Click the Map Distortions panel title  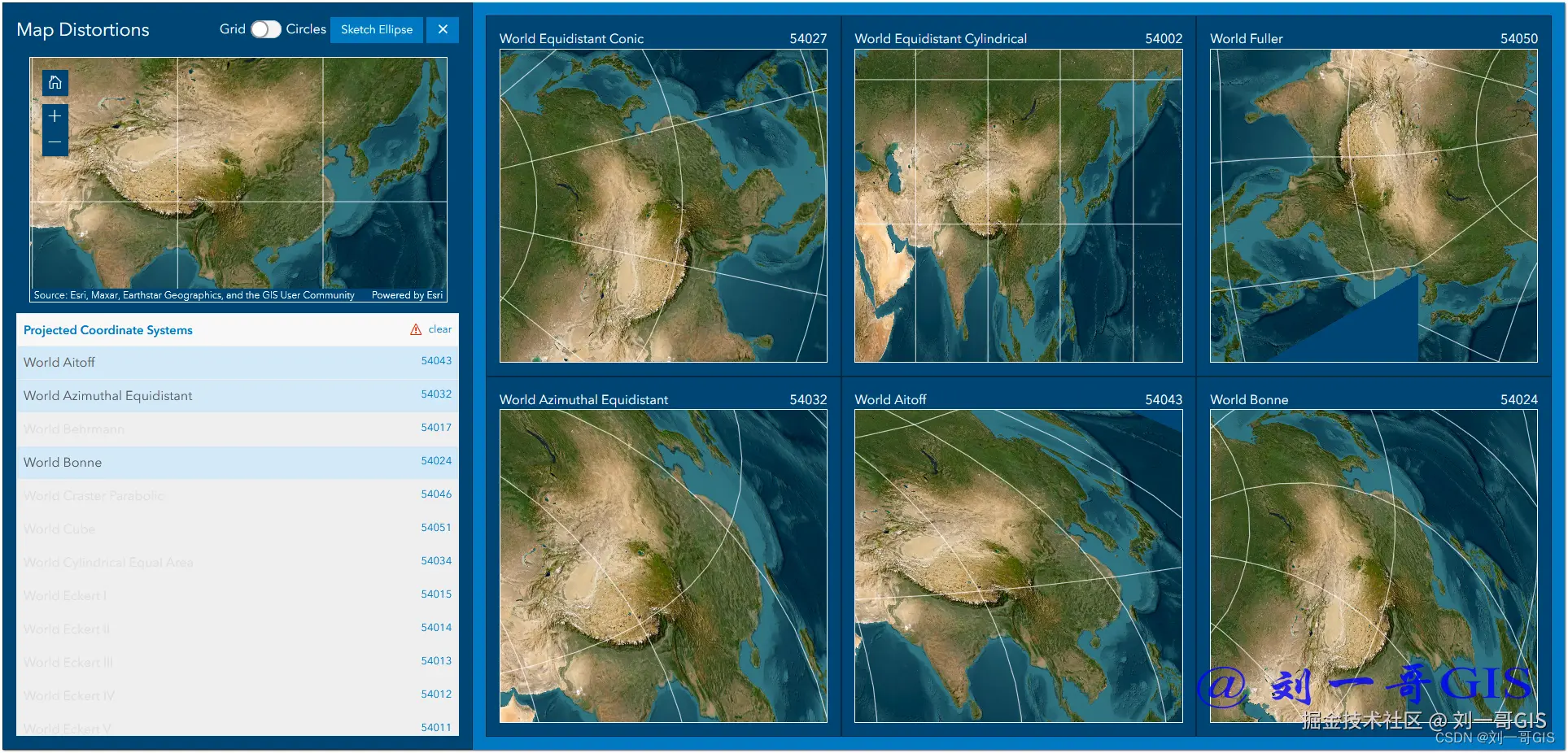coord(83,30)
